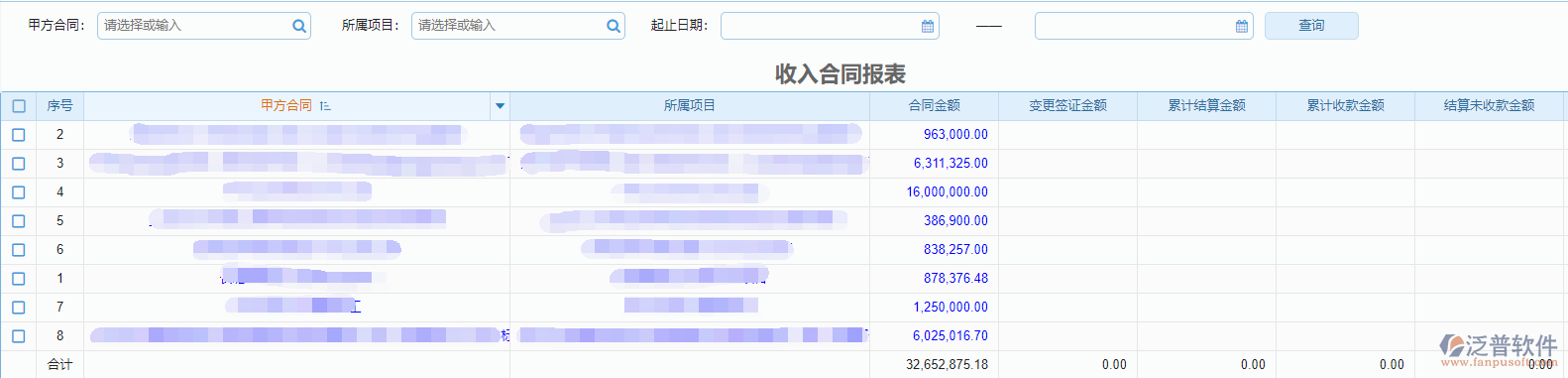Viewport: 1568px width, 378px height.
Task: Click the 甲方合同 column header text
Action: click(x=286, y=105)
